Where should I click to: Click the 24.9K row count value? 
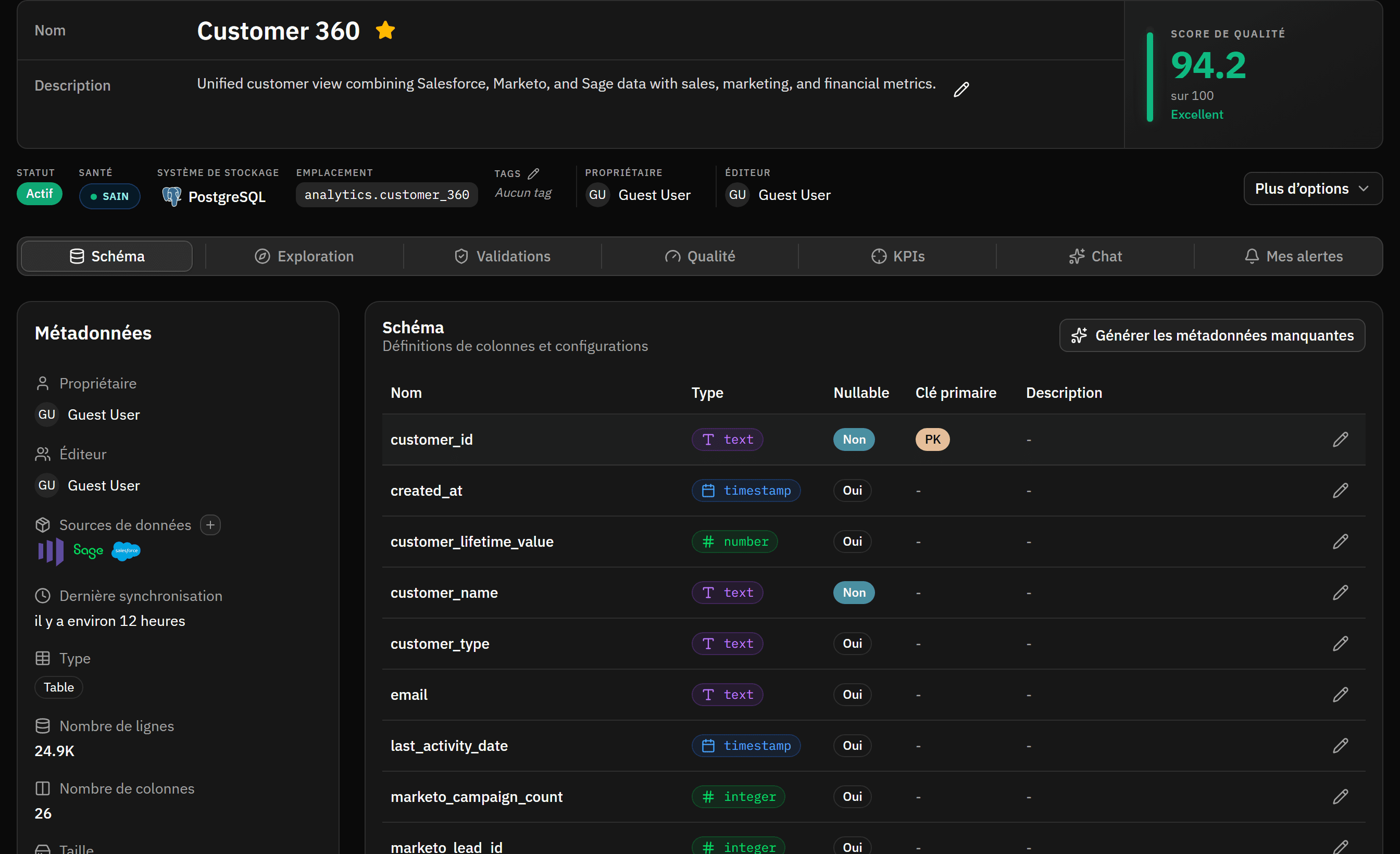click(x=54, y=751)
